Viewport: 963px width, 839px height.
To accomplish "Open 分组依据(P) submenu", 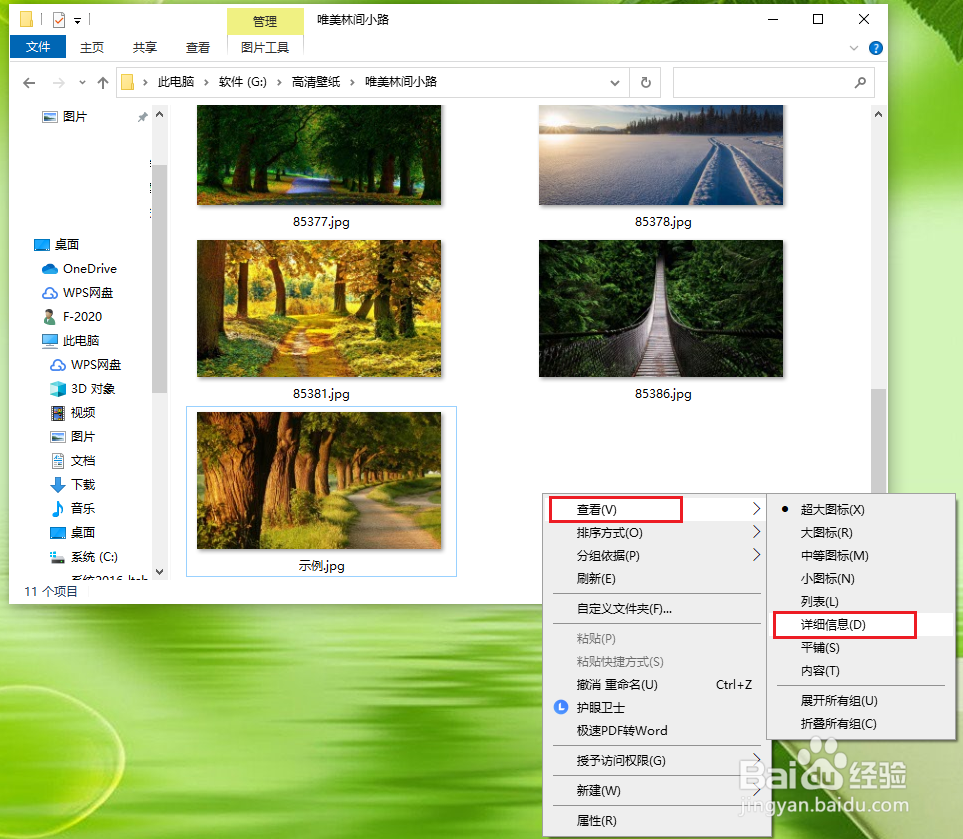I will click(657, 556).
